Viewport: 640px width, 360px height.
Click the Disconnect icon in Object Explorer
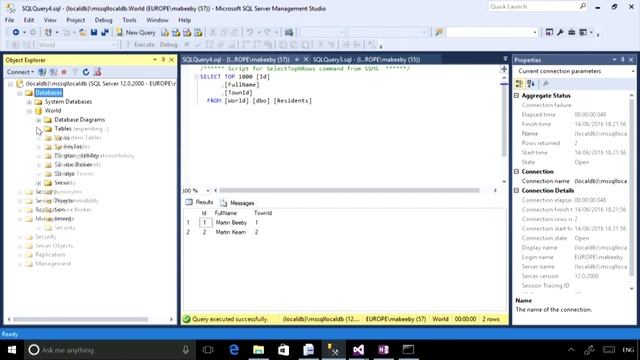(53, 72)
